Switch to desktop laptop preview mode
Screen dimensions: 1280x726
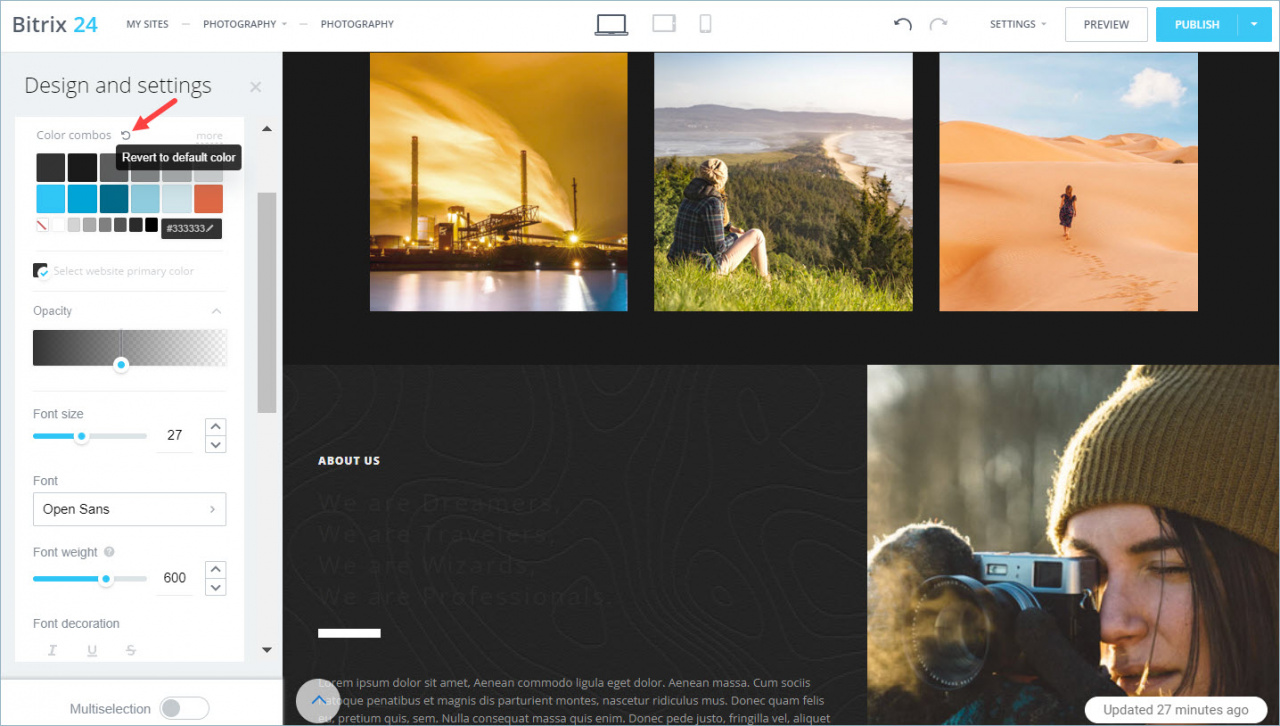[x=611, y=24]
